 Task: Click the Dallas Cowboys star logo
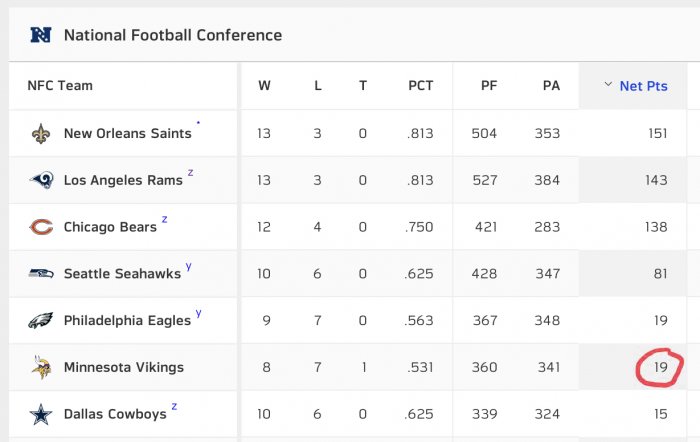(x=41, y=414)
